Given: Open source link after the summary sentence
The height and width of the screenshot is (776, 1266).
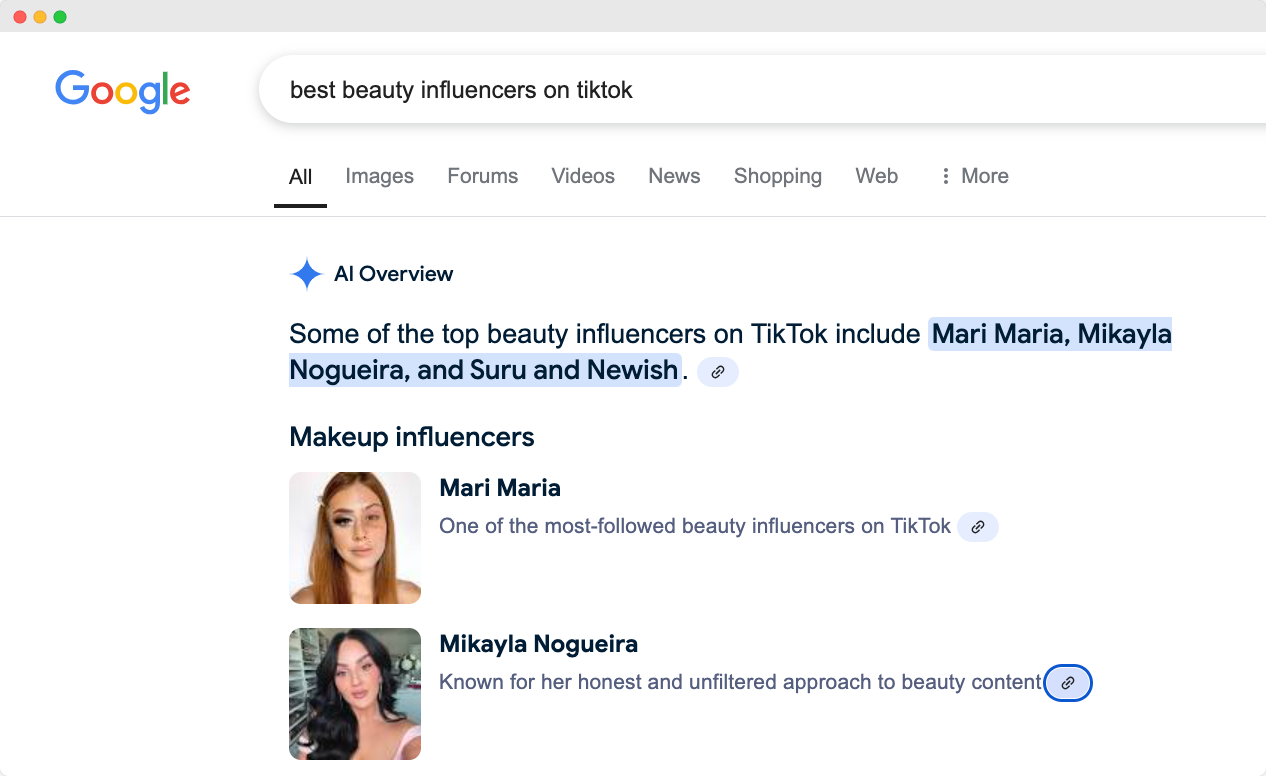Looking at the screenshot, I should click(717, 372).
